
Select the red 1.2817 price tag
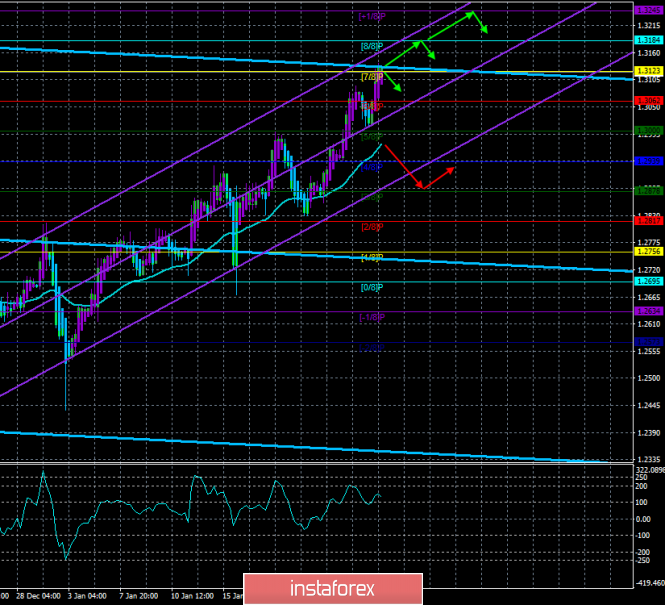[648, 221]
